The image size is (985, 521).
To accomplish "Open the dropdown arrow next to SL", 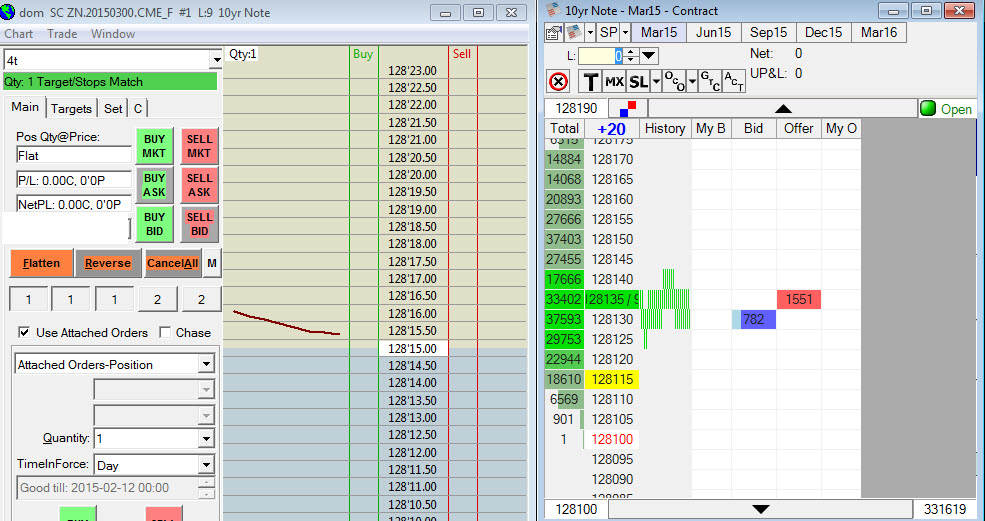I will coord(656,82).
